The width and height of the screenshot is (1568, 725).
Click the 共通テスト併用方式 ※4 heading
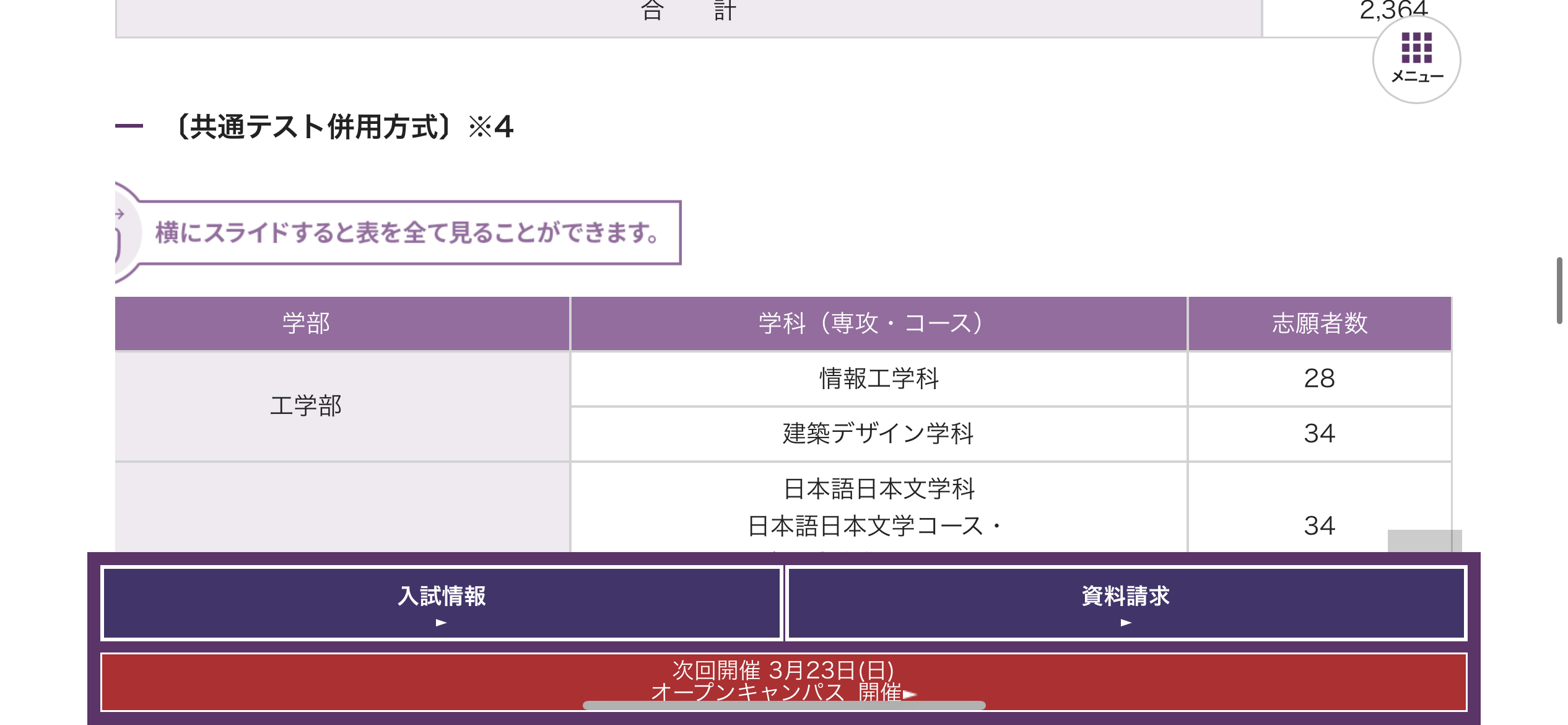[x=346, y=126]
